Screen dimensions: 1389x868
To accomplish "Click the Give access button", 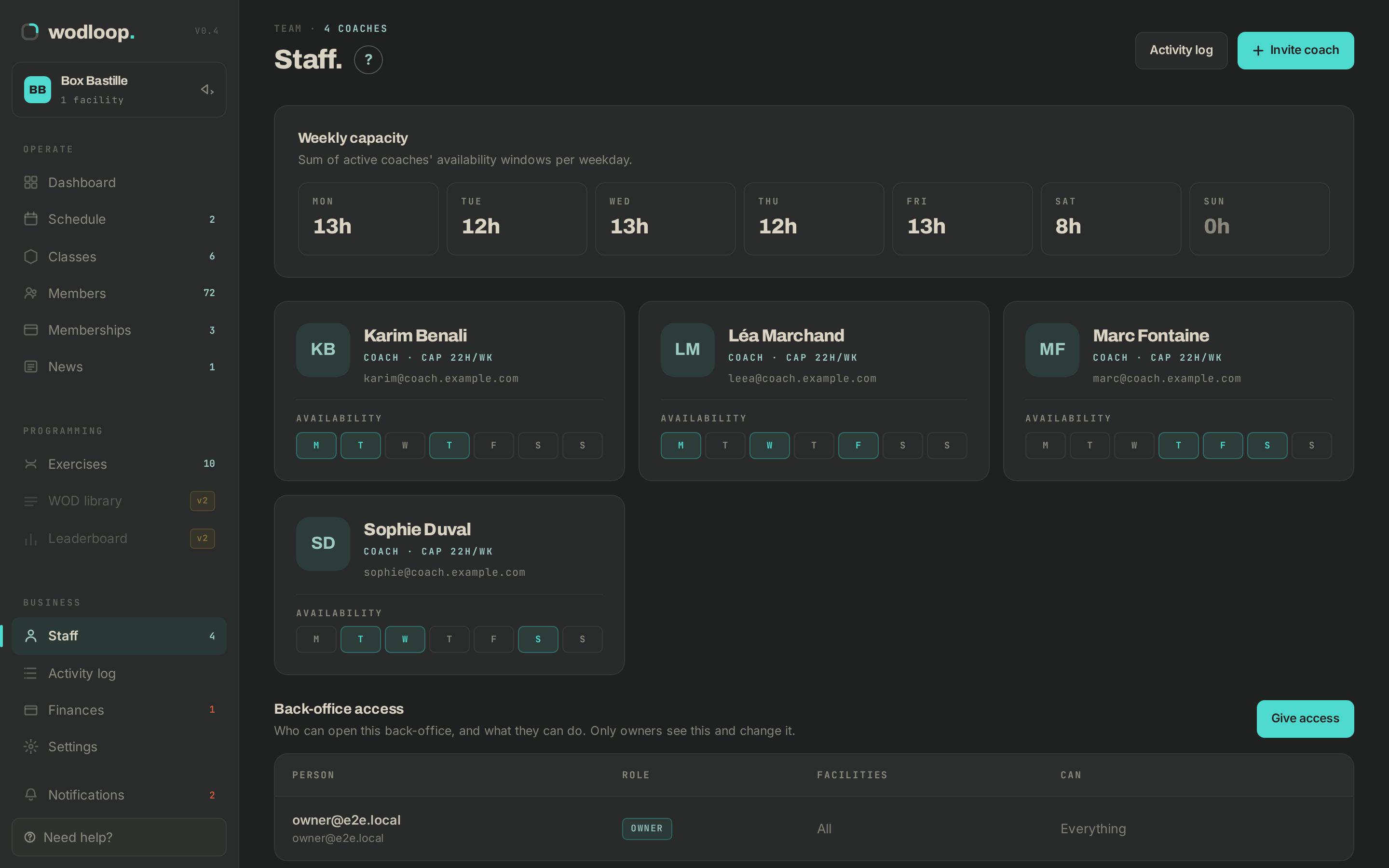I will [x=1305, y=719].
